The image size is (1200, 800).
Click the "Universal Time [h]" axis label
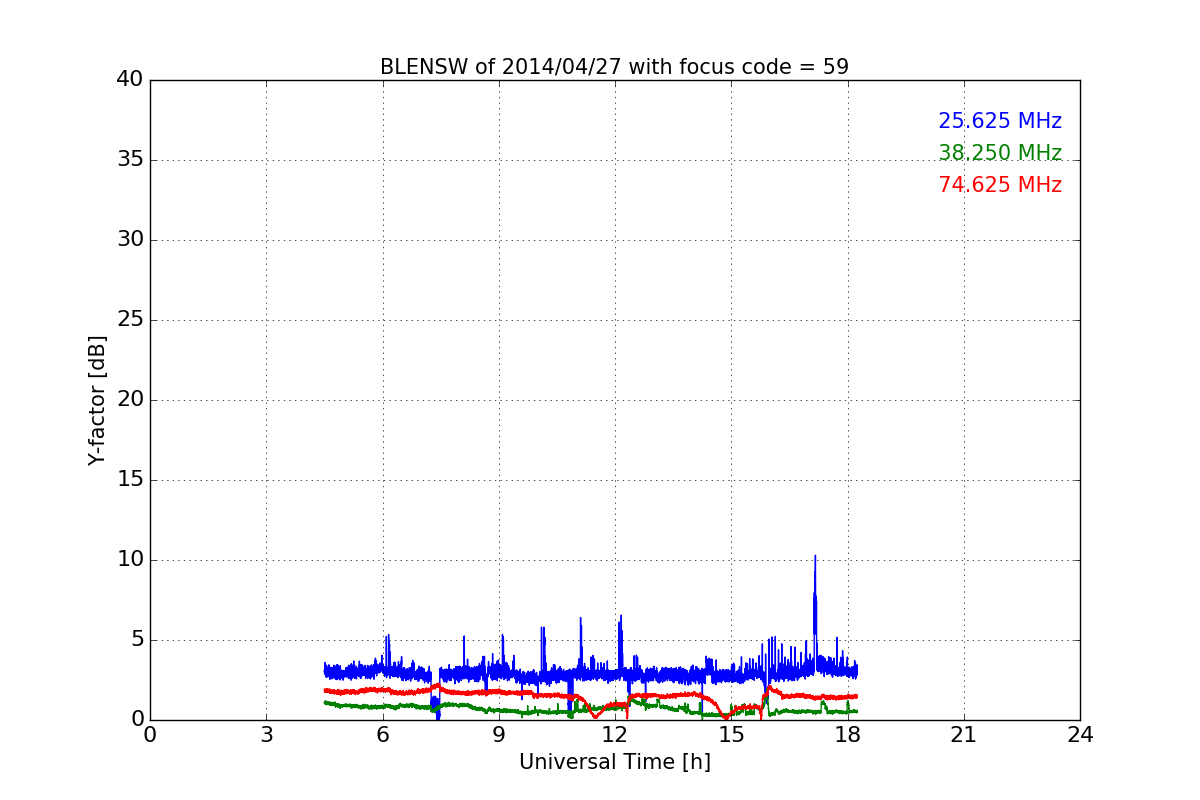tap(614, 762)
